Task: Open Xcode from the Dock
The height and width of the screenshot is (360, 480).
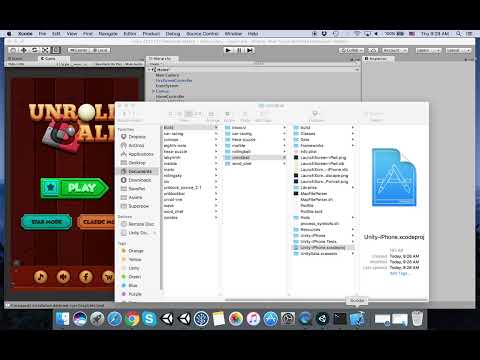Action: tap(357, 319)
